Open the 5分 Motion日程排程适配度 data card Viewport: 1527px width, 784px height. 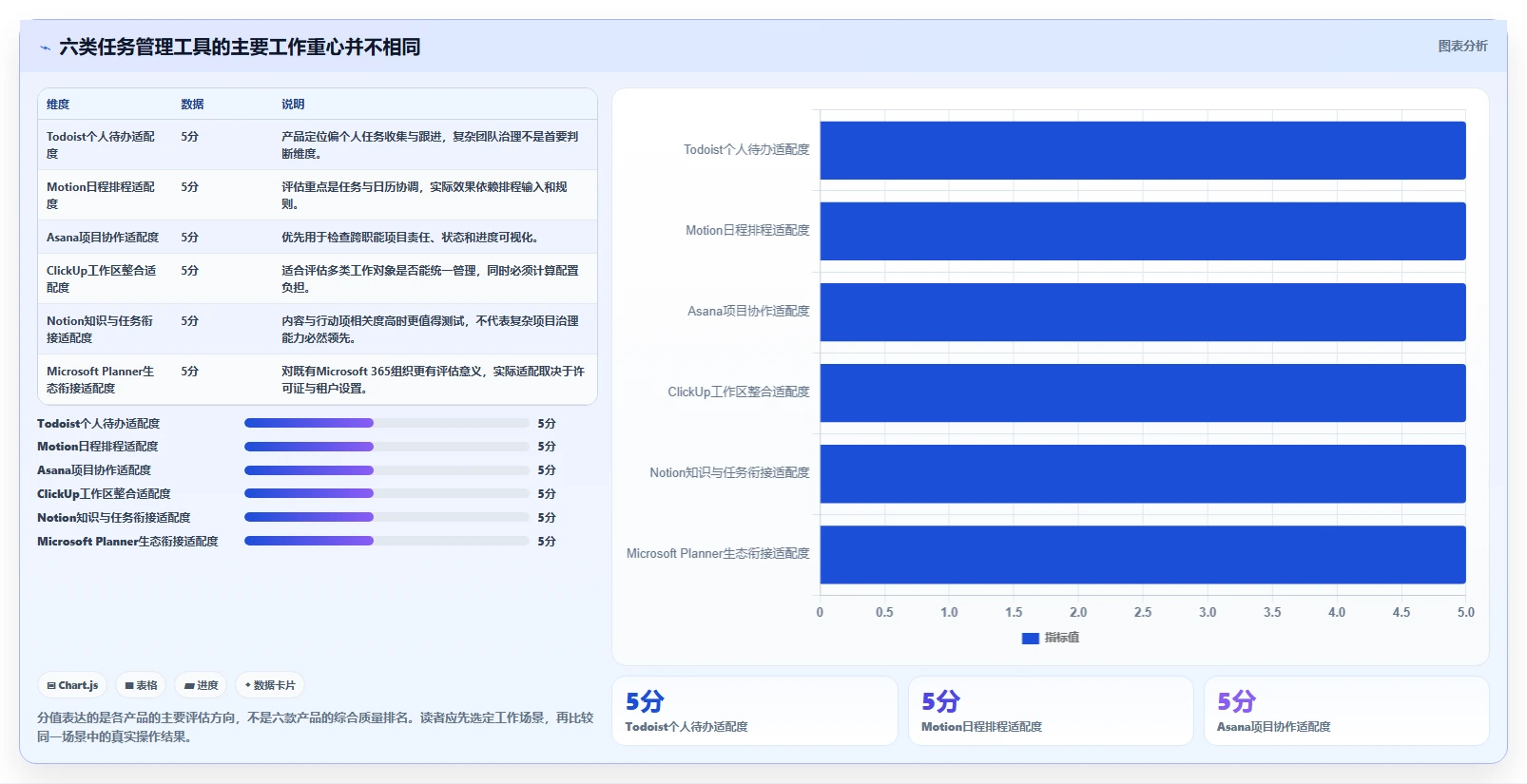pos(1051,711)
